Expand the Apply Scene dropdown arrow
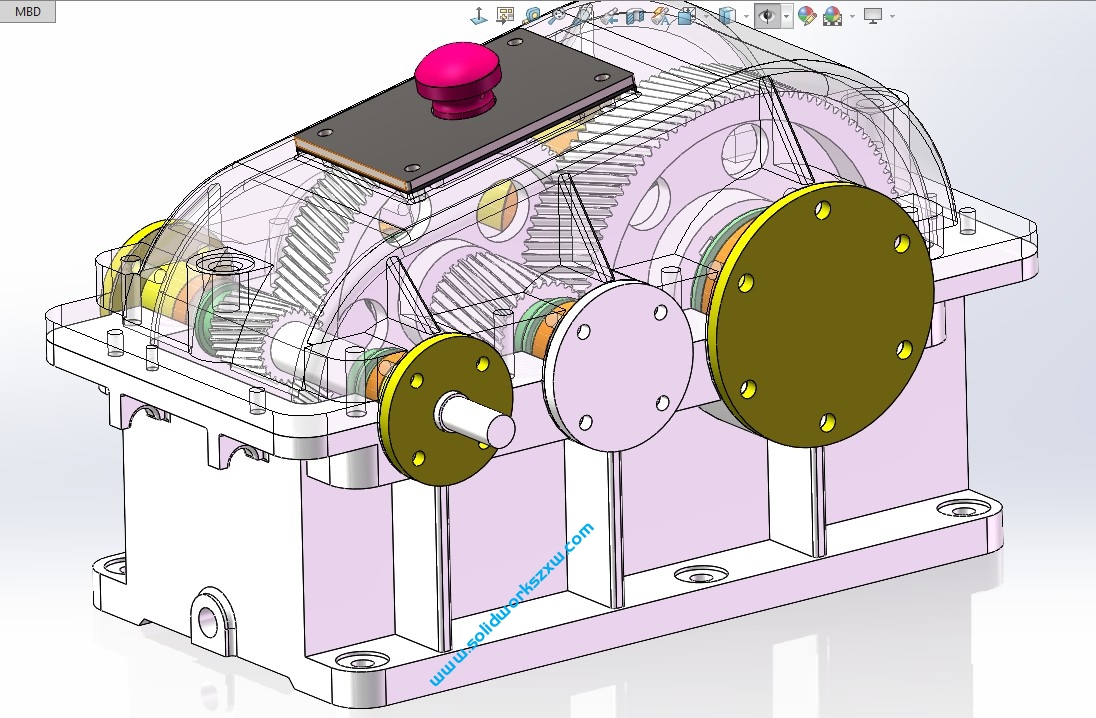Viewport: 1096px width, 718px height. [x=852, y=16]
